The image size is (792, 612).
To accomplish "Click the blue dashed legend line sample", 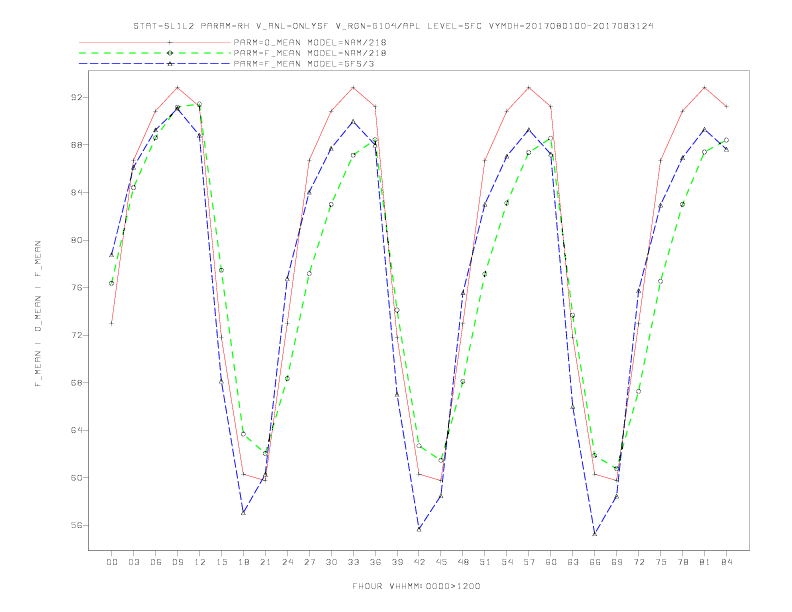I will [155, 64].
